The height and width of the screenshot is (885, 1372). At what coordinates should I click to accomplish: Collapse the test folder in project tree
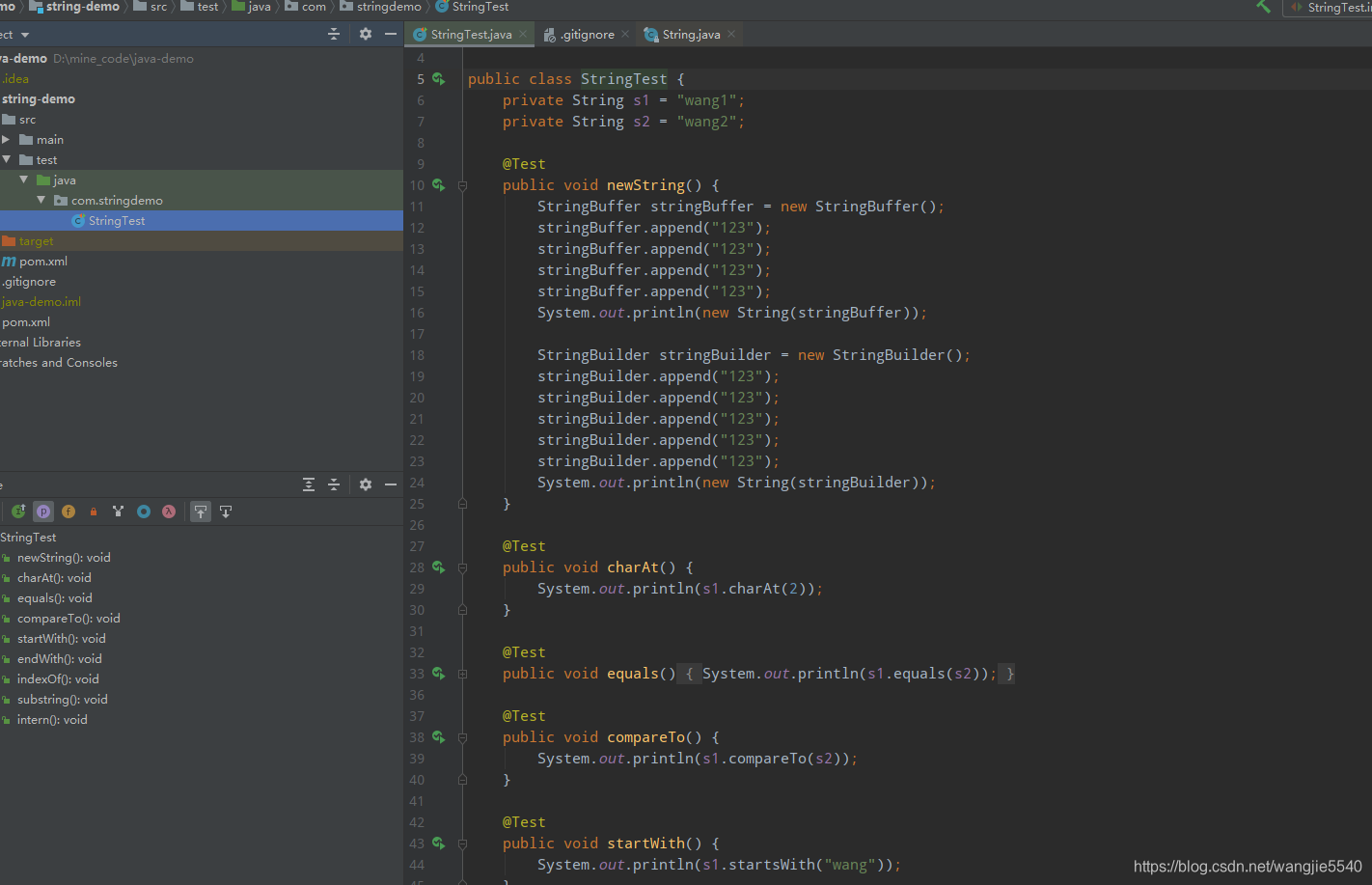point(7,160)
